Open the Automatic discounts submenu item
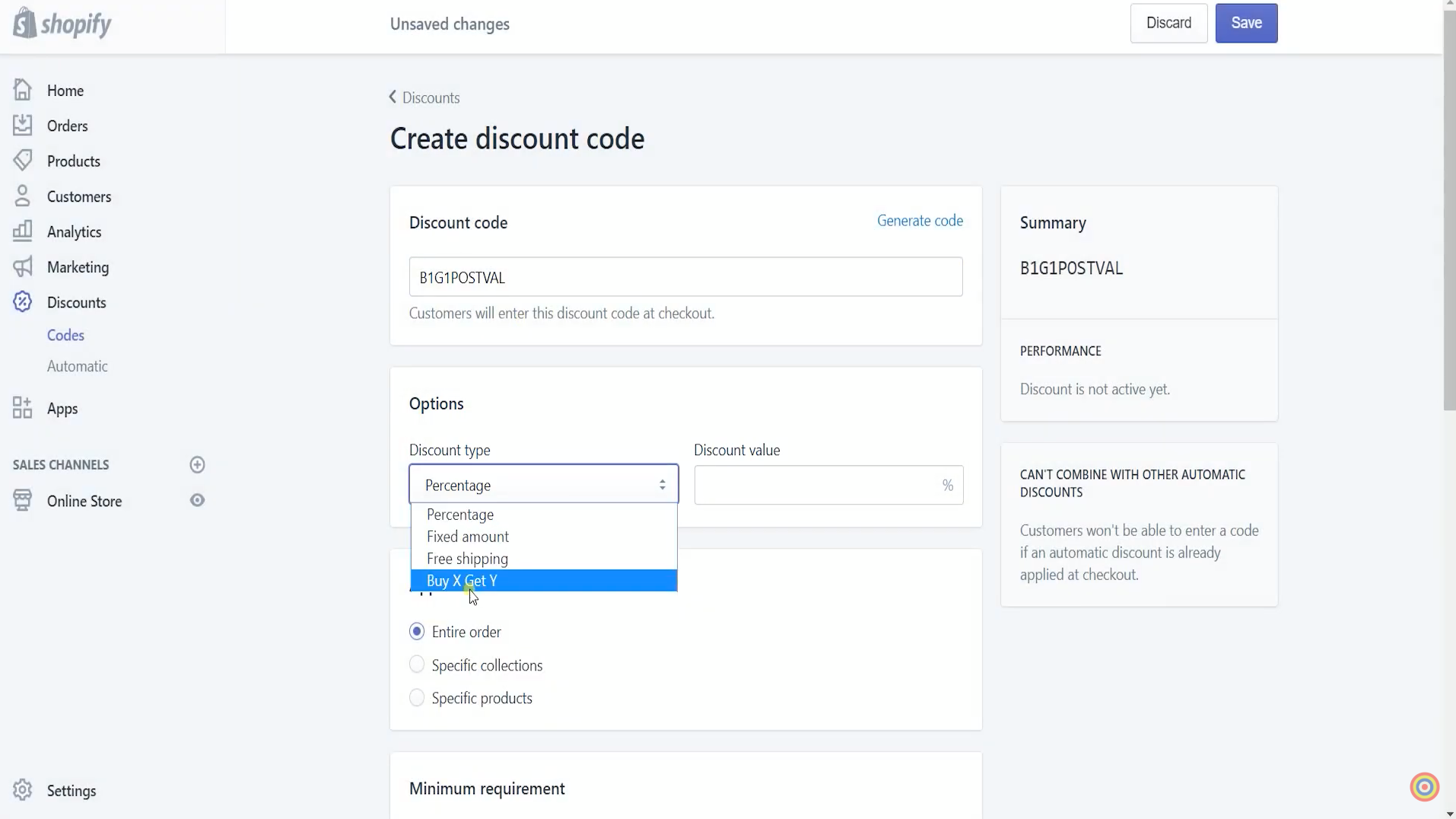 pyautogui.click(x=78, y=366)
